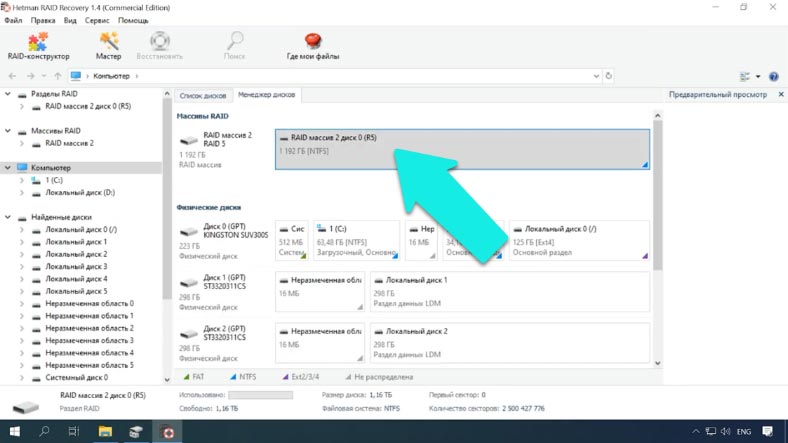Select the Нер 16 МБ partition
Image resolution: width=788 pixels, height=443 pixels.
tap(421, 241)
